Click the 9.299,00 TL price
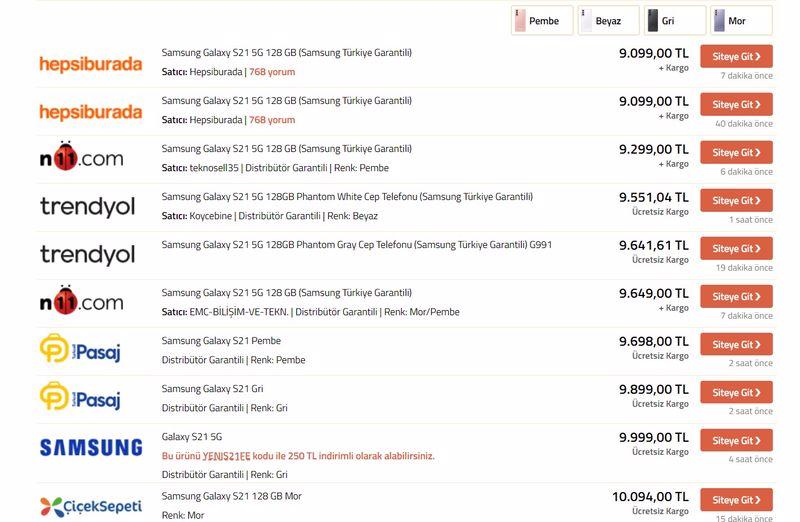The image size is (800, 522). click(x=654, y=149)
